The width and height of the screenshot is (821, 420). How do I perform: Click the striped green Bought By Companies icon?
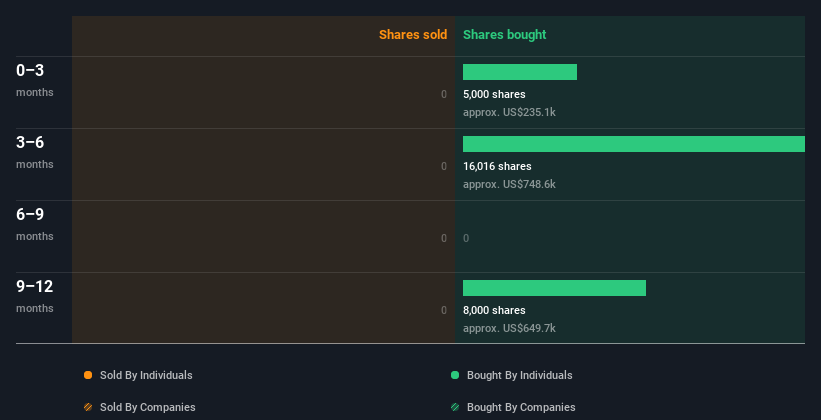coord(455,407)
